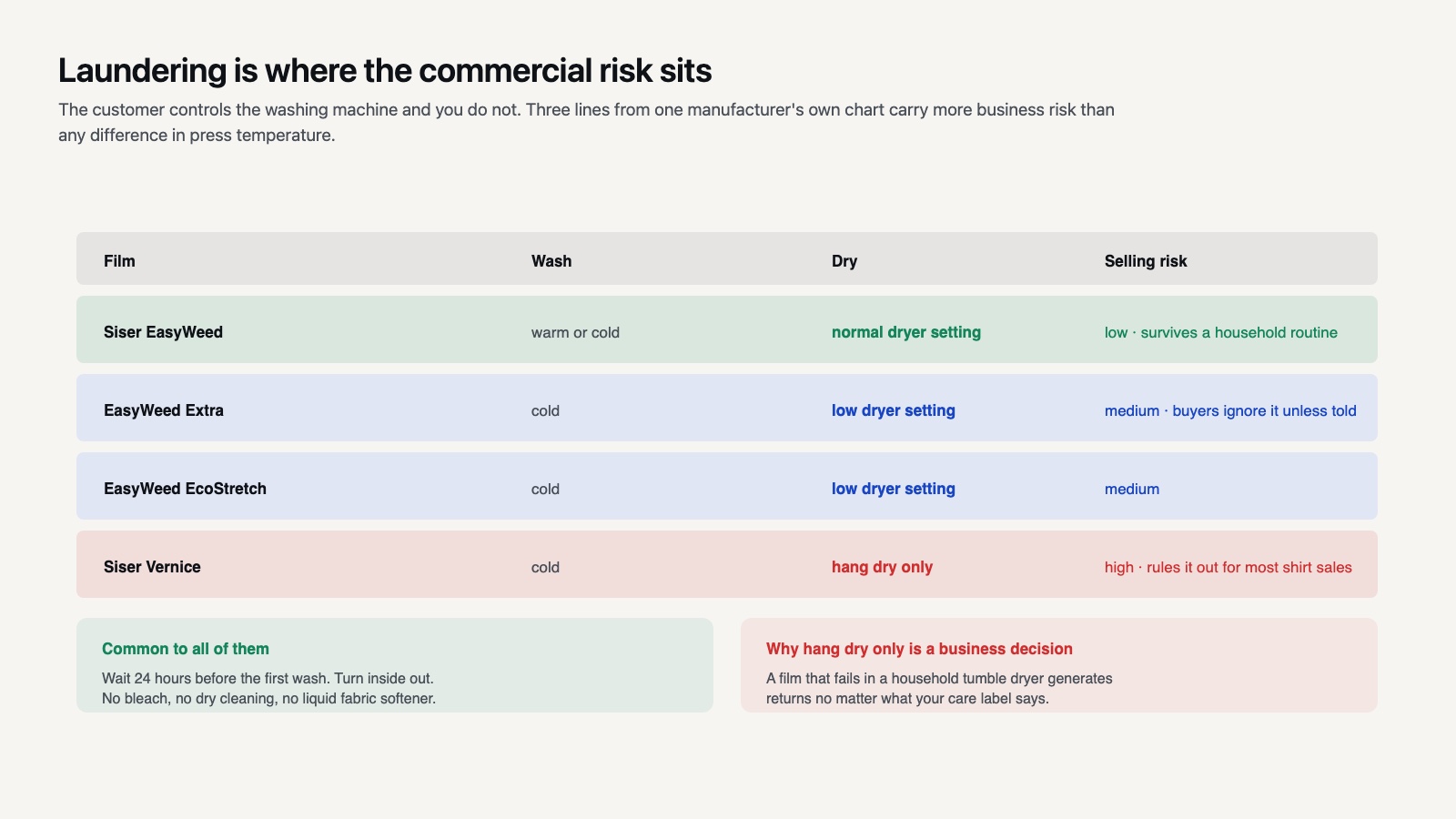The height and width of the screenshot is (819, 1456).
Task: Click "medium · buyers ignore it unless told" cell
Action: (x=1230, y=410)
